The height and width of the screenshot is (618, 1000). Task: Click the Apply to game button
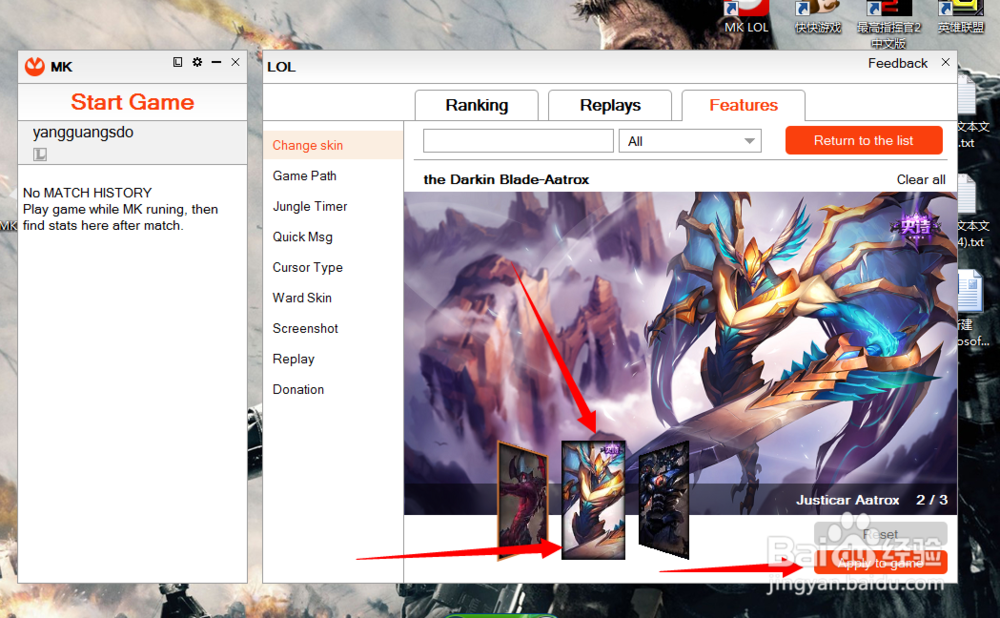pos(880,563)
